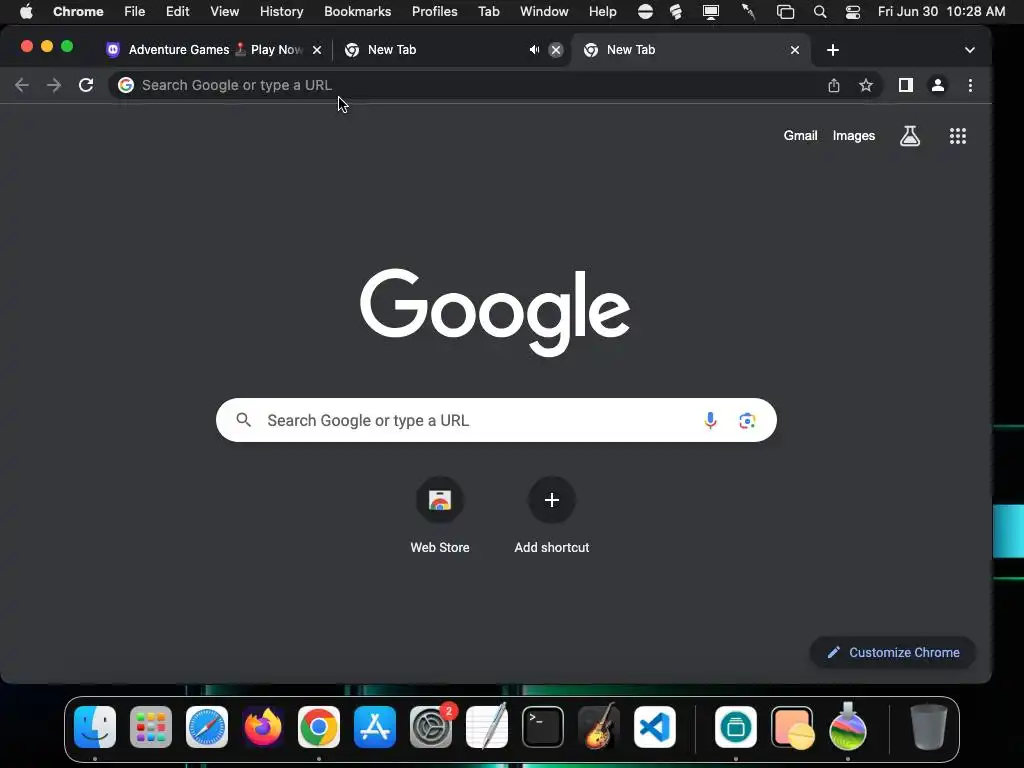Open System Settings from the Dock
This screenshot has width=1024, height=768.
[431, 727]
